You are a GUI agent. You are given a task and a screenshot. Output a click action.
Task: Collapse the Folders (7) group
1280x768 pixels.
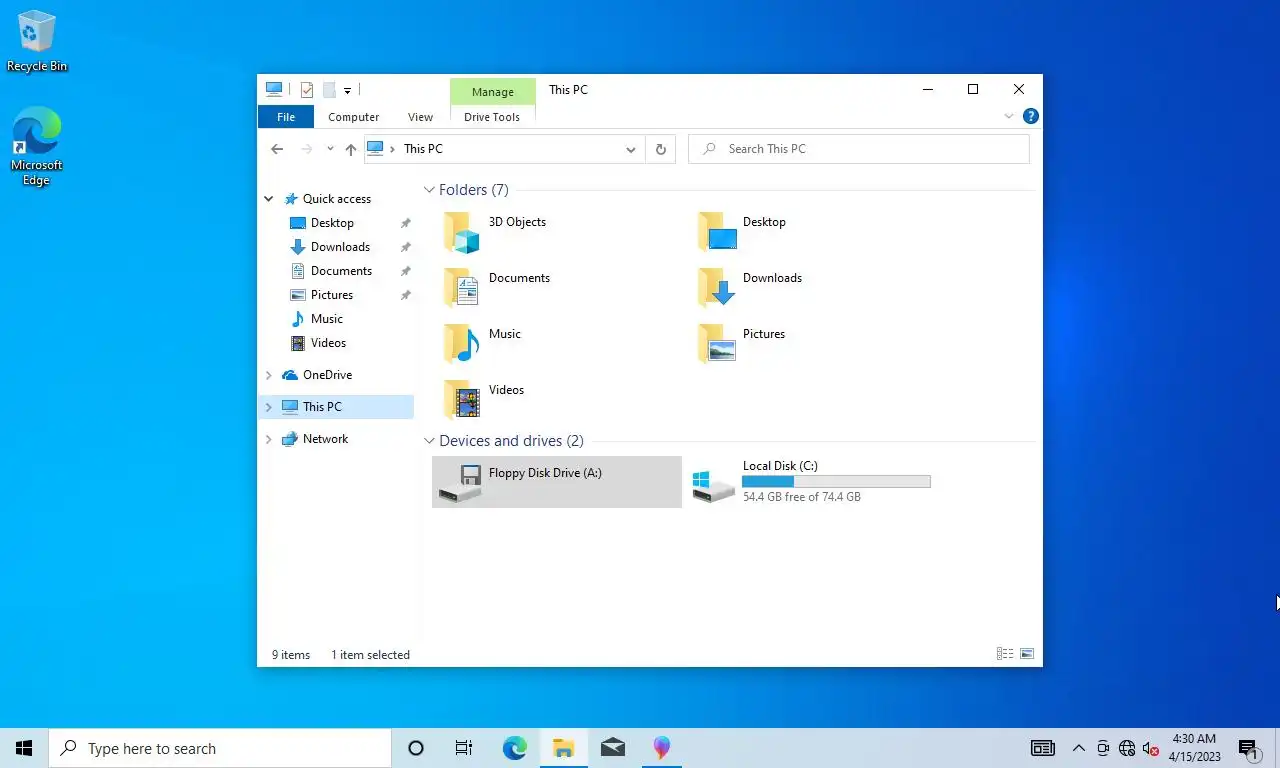429,190
